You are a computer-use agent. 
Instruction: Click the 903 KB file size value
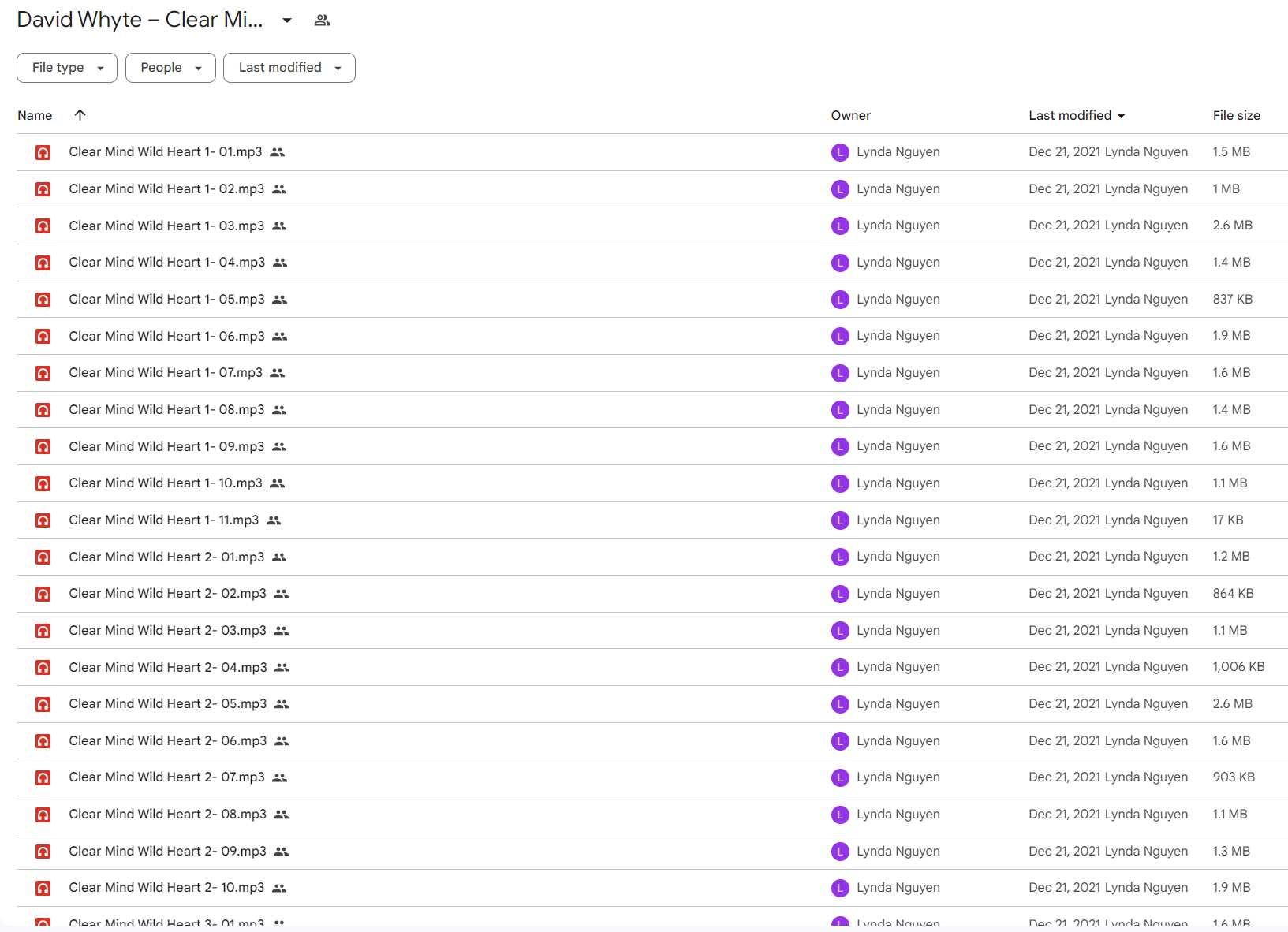pos(1234,777)
